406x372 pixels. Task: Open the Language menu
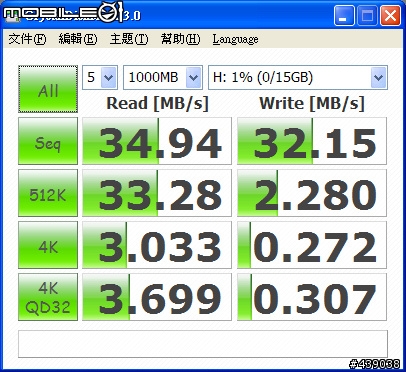tap(235, 39)
